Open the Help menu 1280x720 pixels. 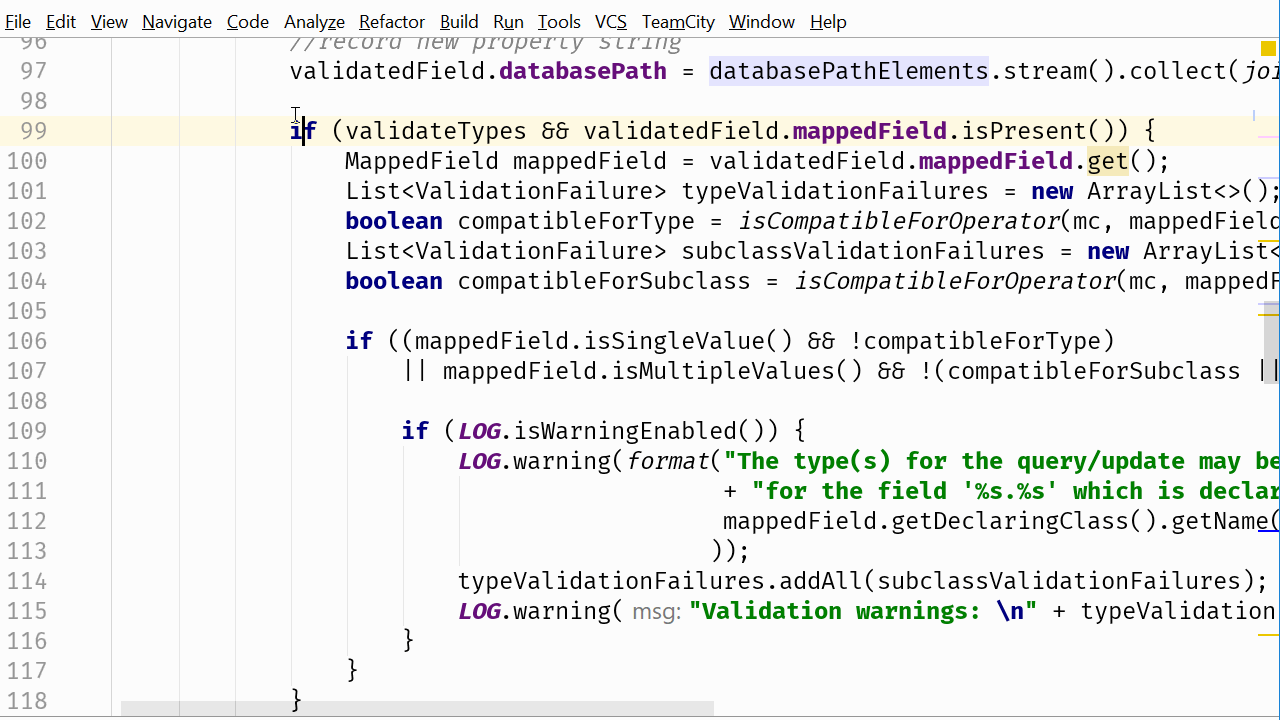828,22
